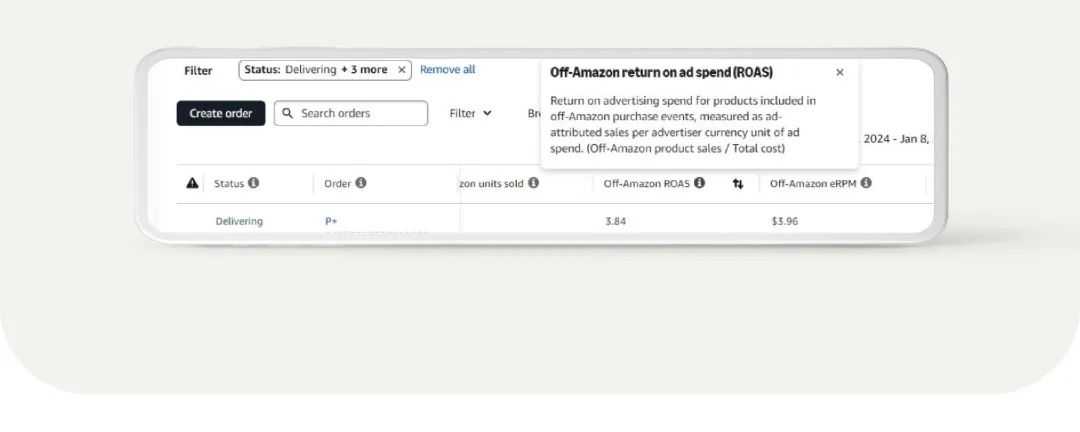The height and width of the screenshot is (432, 1080).
Task: Select the Status: Delivering + 3 more chip
Action: 316,70
